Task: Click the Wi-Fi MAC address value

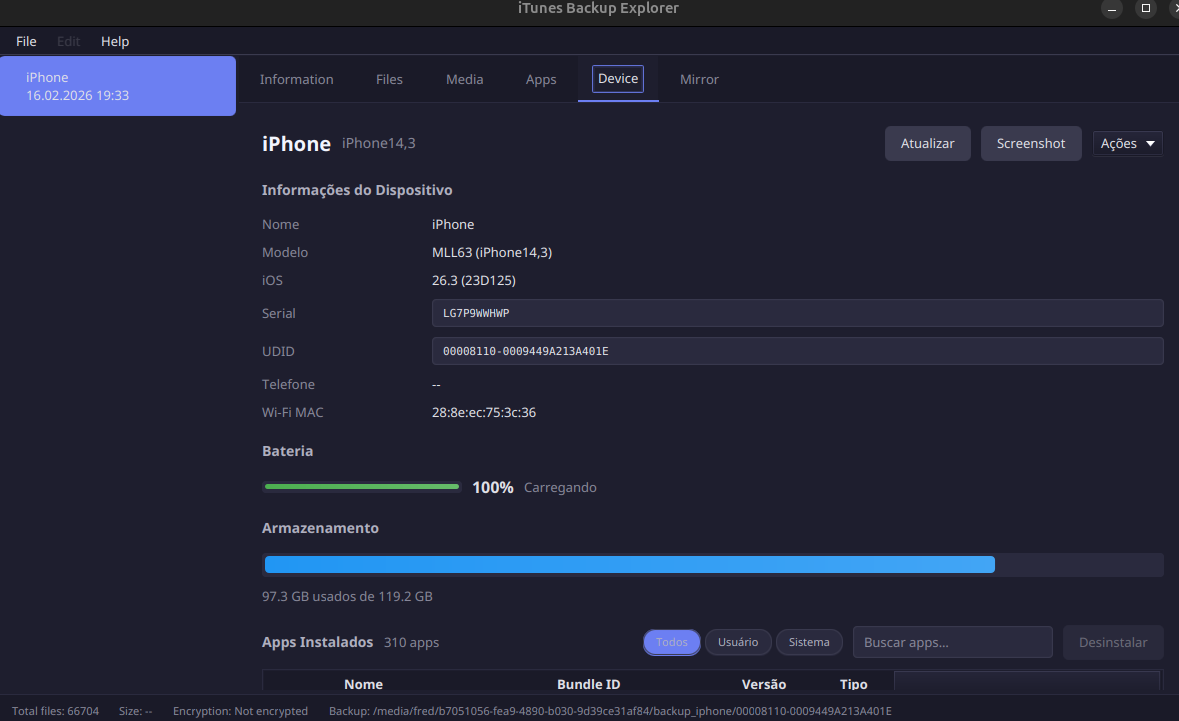Action: click(483, 413)
